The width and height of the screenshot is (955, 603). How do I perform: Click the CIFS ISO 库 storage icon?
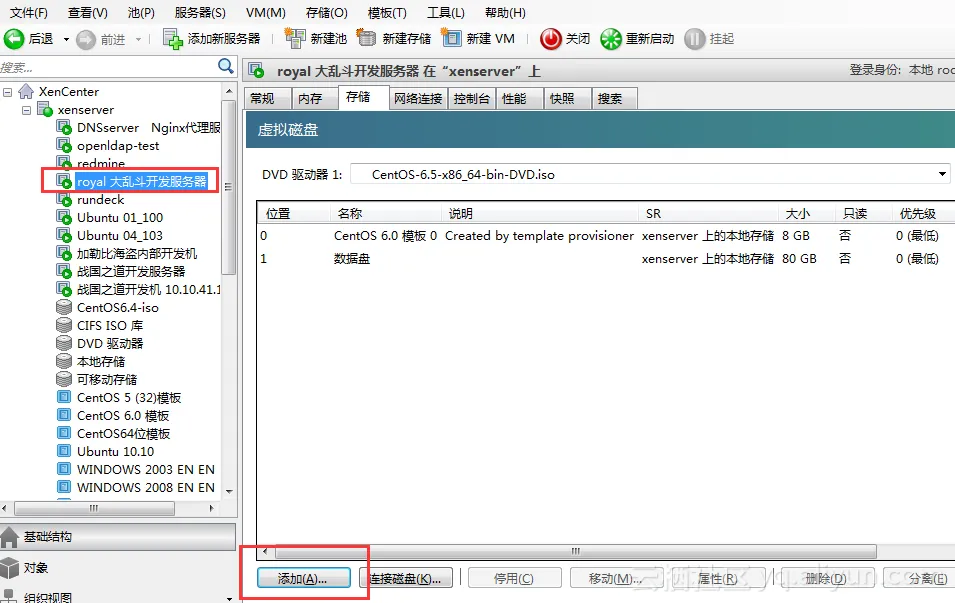(64, 325)
